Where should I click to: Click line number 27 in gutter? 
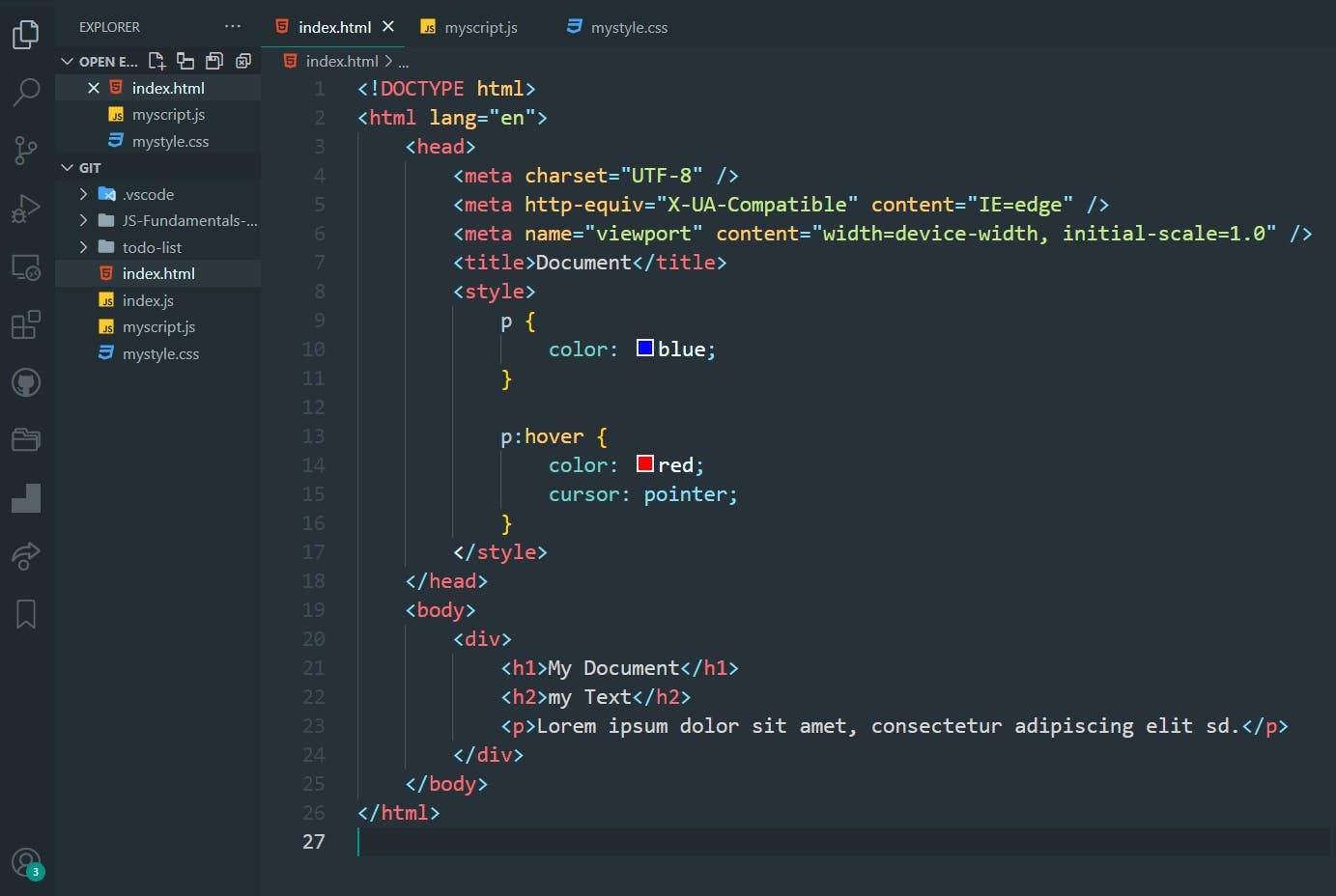(x=314, y=841)
